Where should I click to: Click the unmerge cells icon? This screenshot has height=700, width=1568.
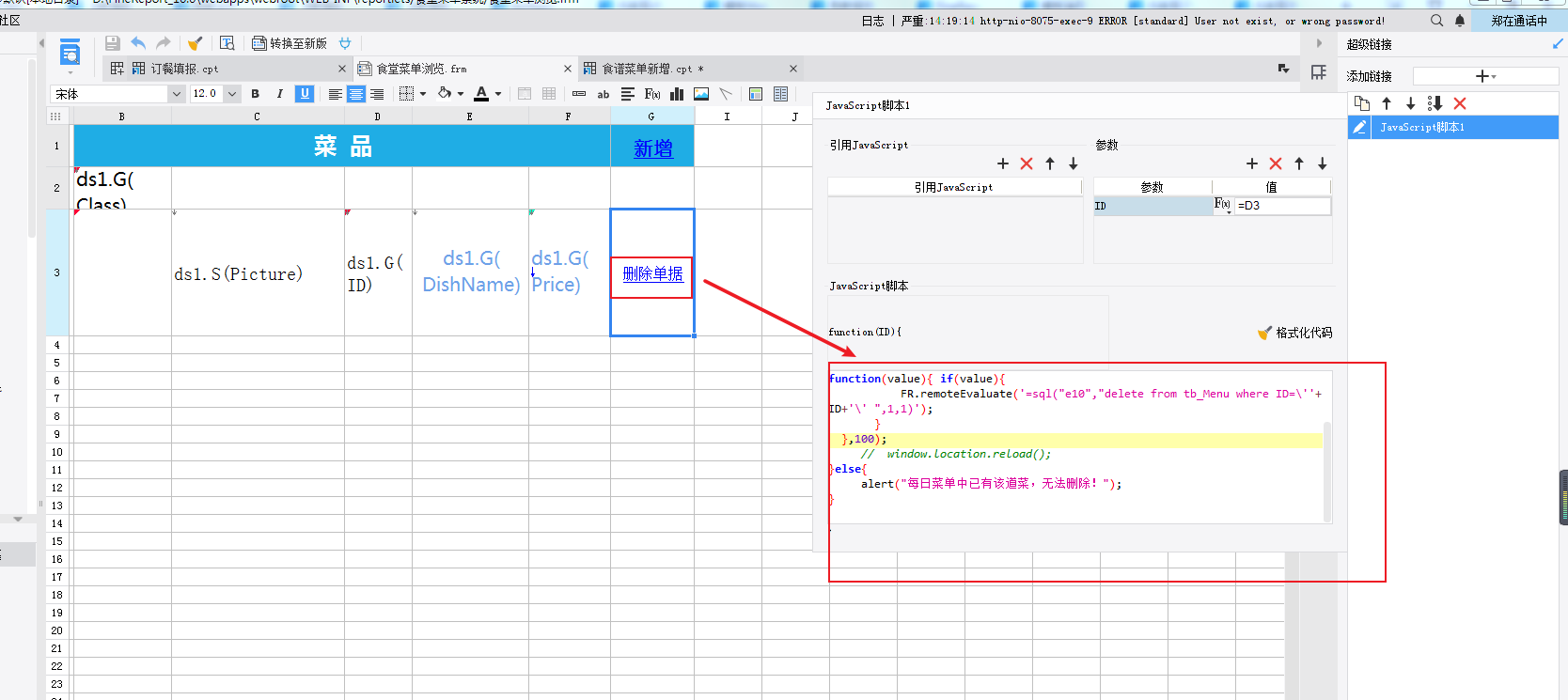(x=549, y=94)
